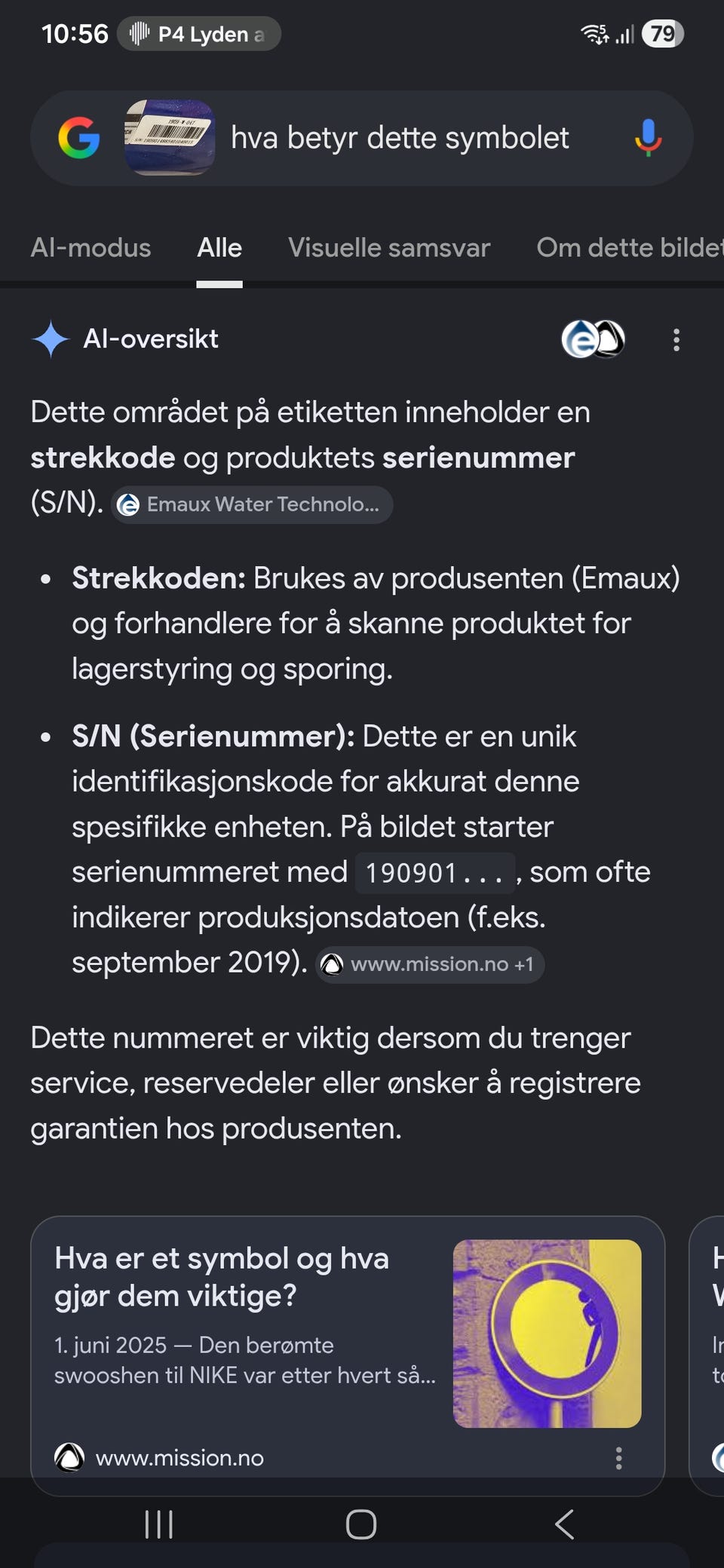
Task: Open three-dot menu on mission.no card
Action: [x=618, y=1458]
